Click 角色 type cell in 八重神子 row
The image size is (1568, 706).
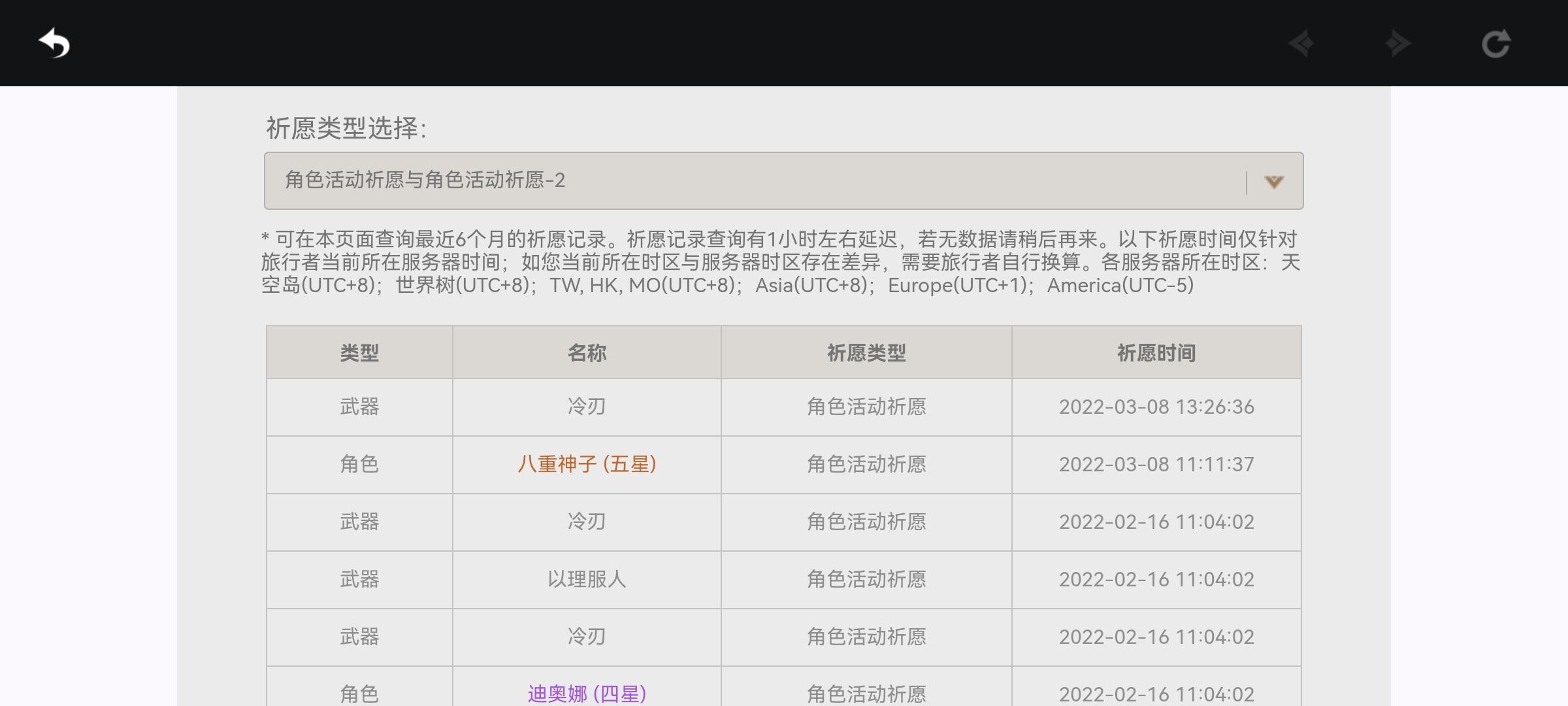click(359, 464)
